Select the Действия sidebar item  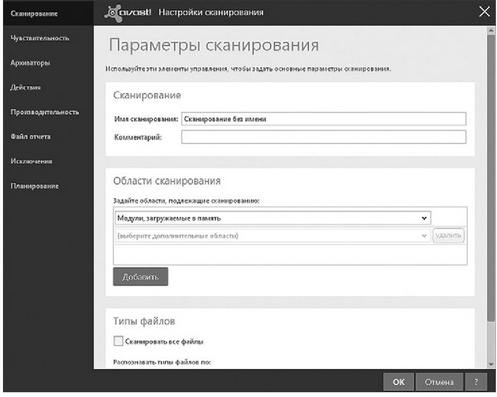[x=26, y=87]
